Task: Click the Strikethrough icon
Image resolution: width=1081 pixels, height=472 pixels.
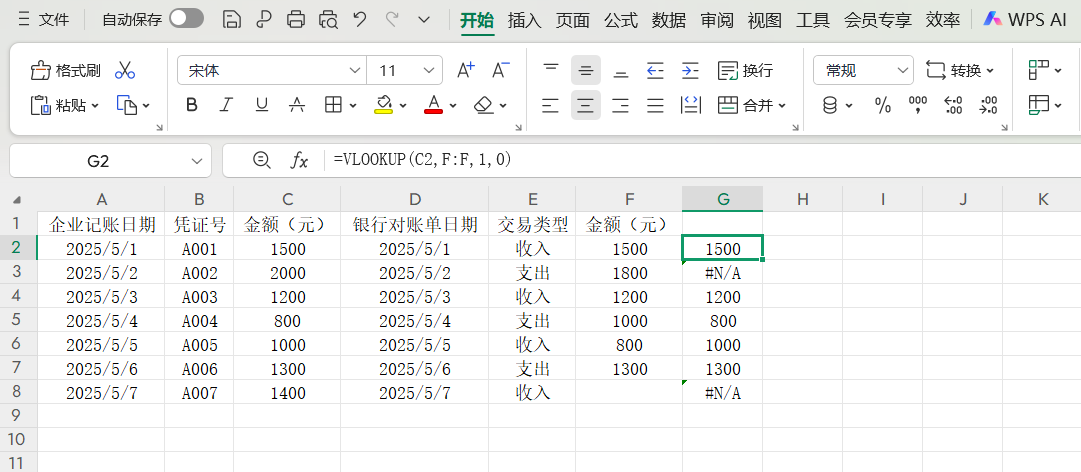Action: coord(297,105)
